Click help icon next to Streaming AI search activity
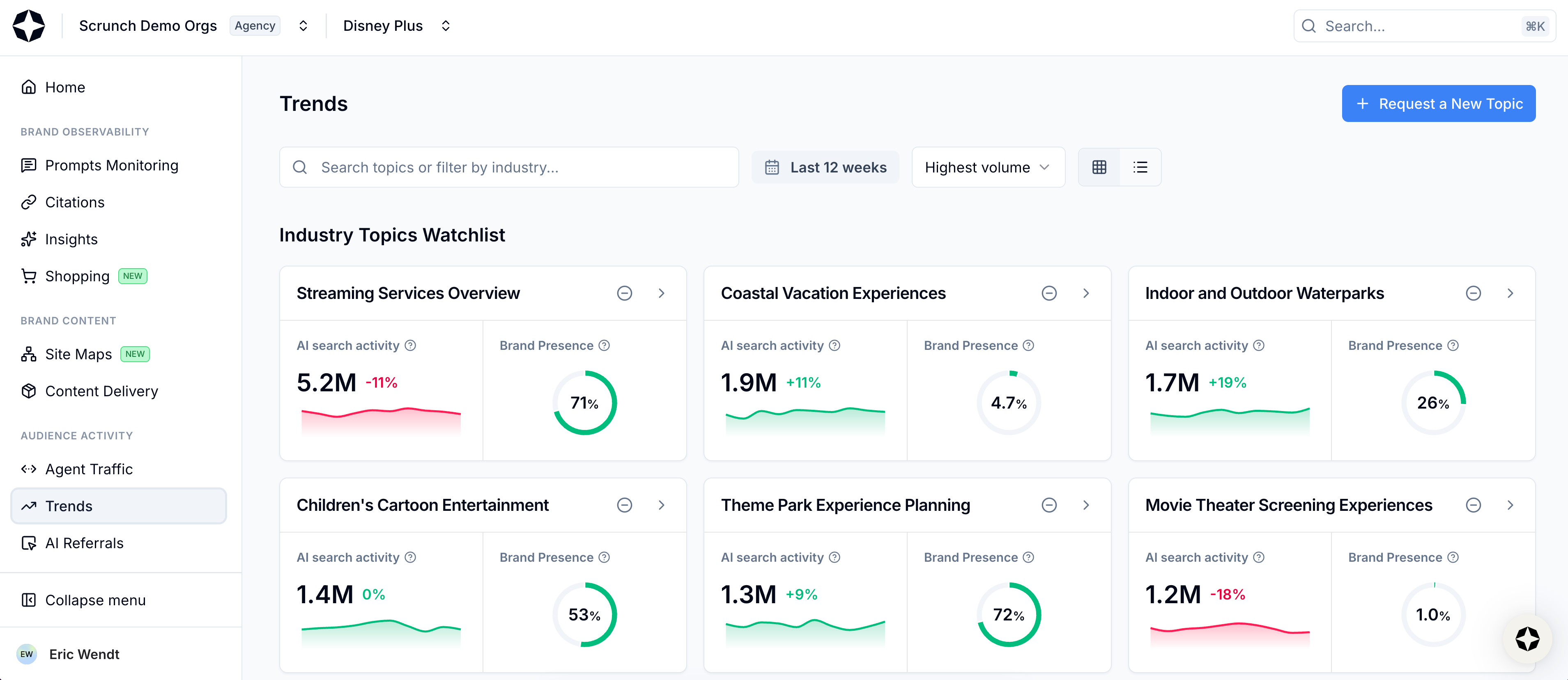 click(410, 345)
